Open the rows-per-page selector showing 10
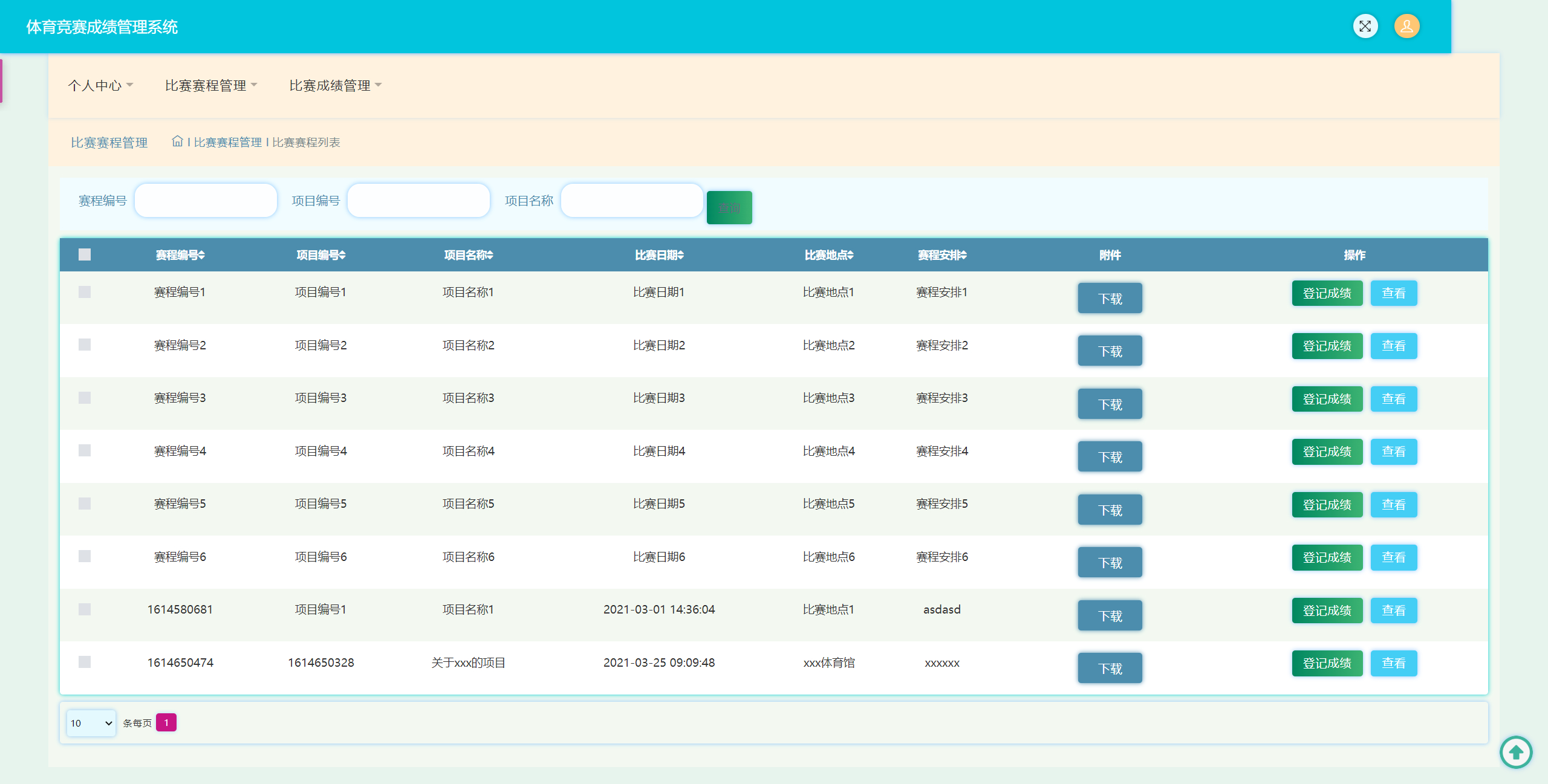This screenshot has height=784, width=1548. (91, 723)
